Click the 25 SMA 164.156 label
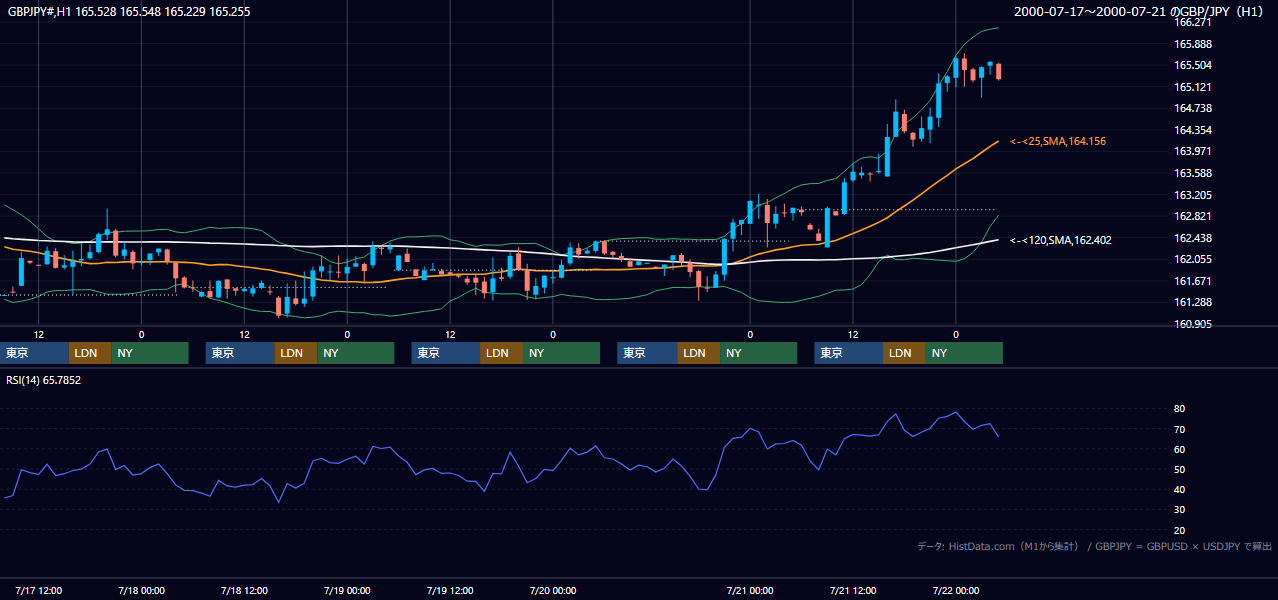The image size is (1278, 600). (1058, 142)
